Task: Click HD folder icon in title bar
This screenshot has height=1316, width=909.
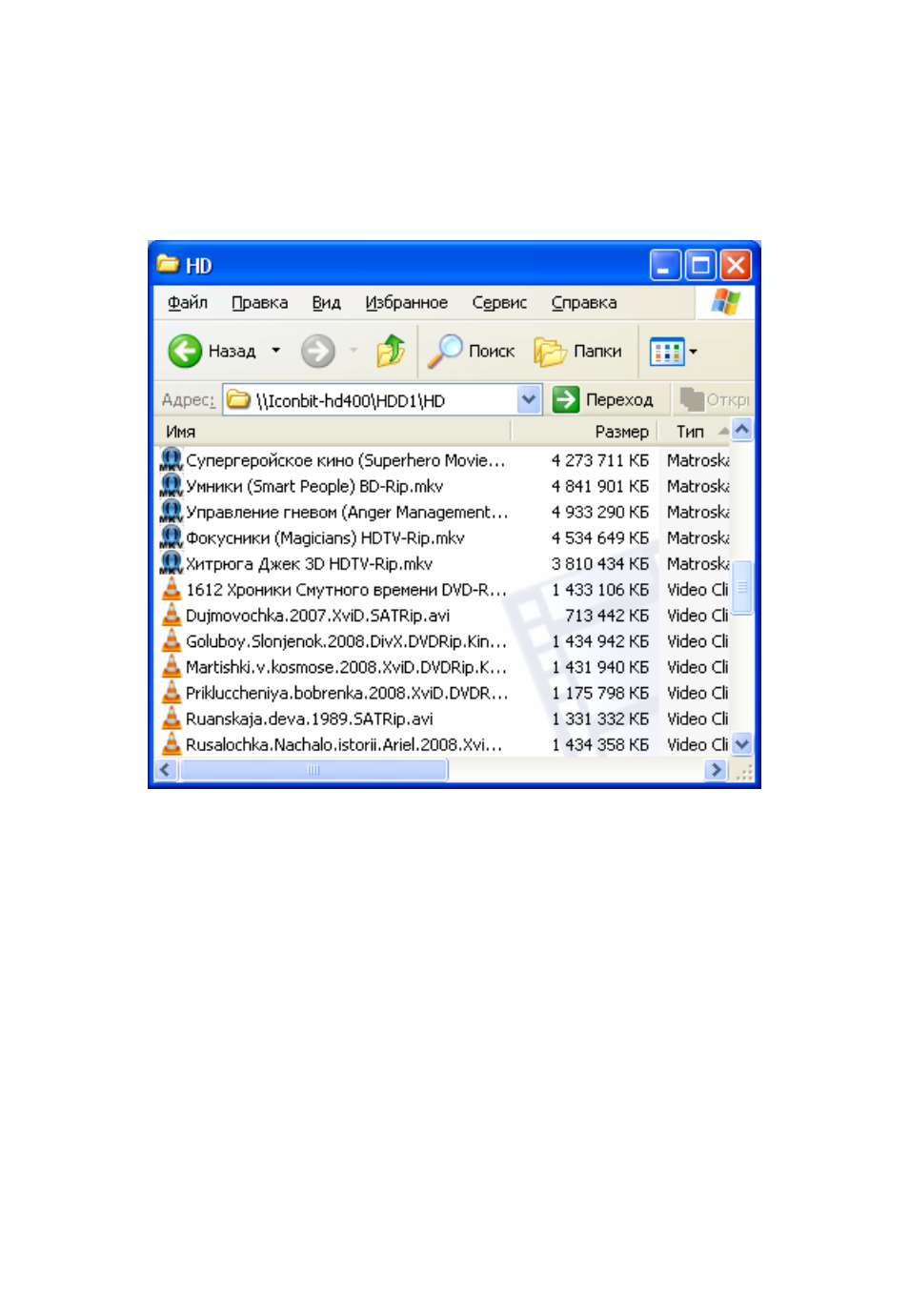Action: pos(169,264)
